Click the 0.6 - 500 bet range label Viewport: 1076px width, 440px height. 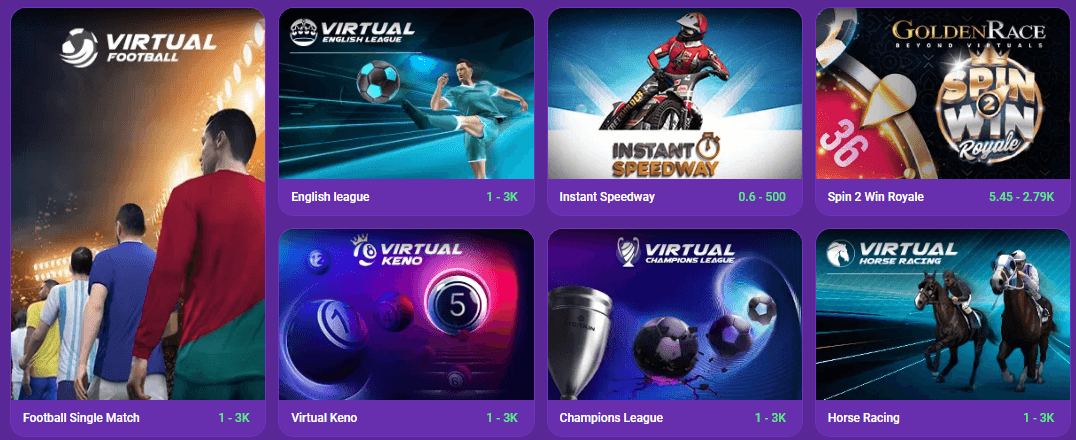click(x=762, y=197)
